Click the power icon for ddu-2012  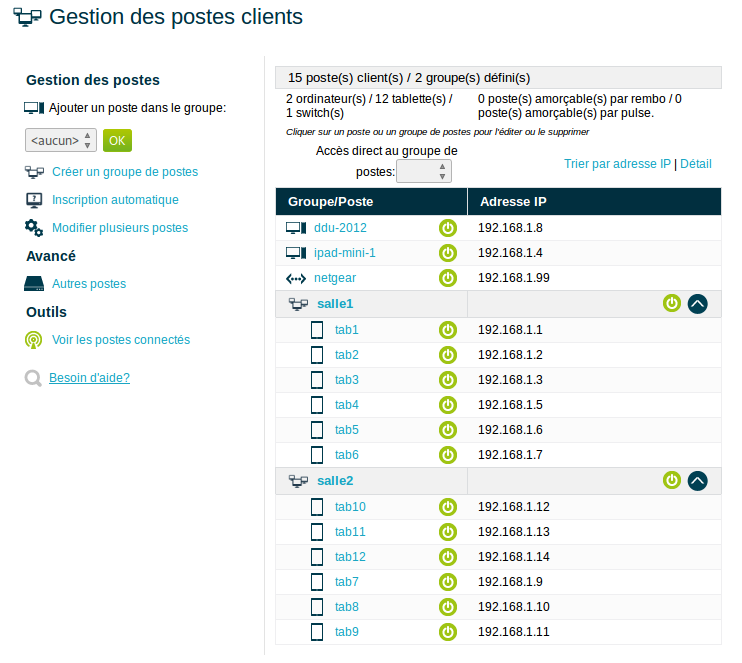448,228
